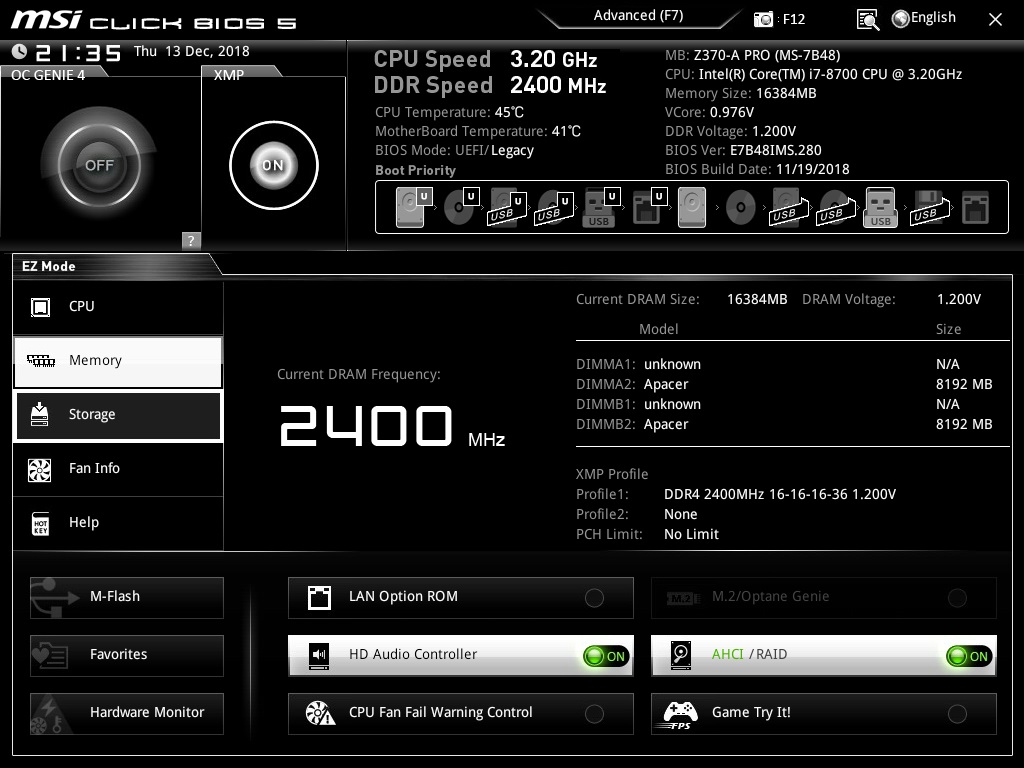
Task: Select the legacy network boot icon at end
Action: coord(976,208)
